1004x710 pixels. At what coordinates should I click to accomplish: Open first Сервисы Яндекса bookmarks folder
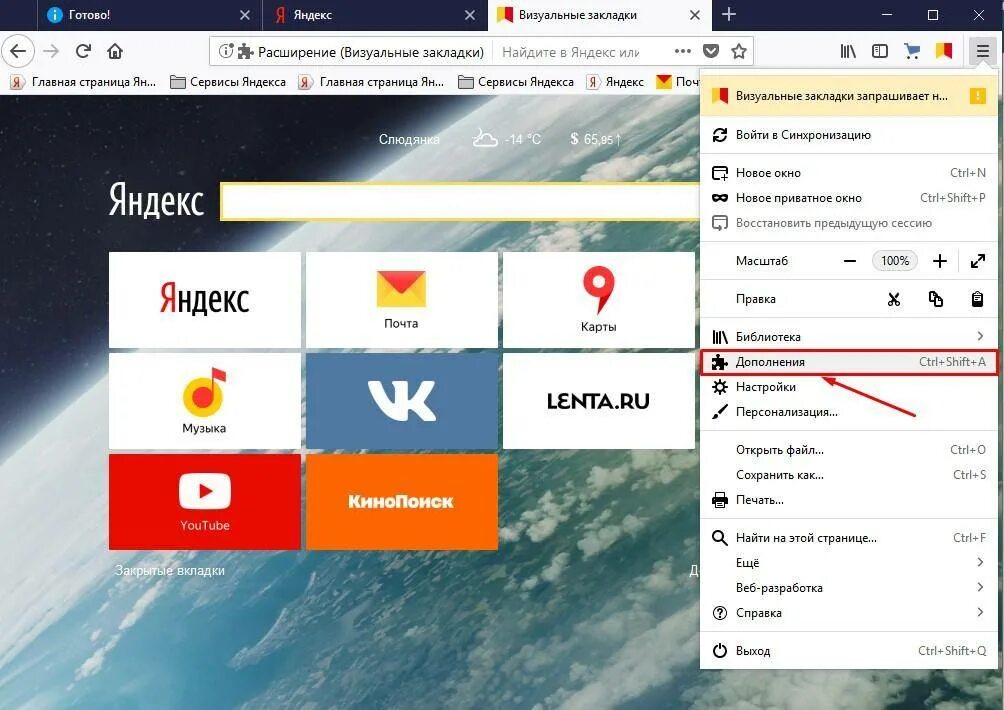tap(228, 82)
